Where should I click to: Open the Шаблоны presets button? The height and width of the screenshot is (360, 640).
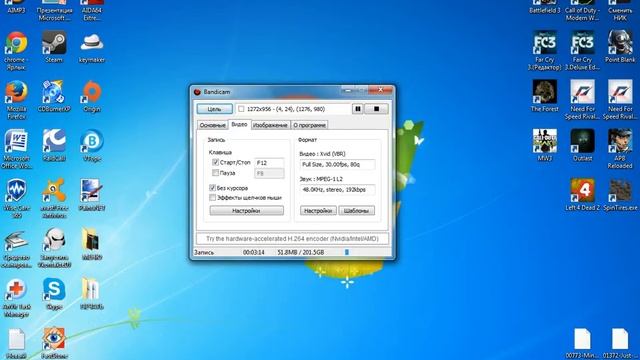point(356,211)
